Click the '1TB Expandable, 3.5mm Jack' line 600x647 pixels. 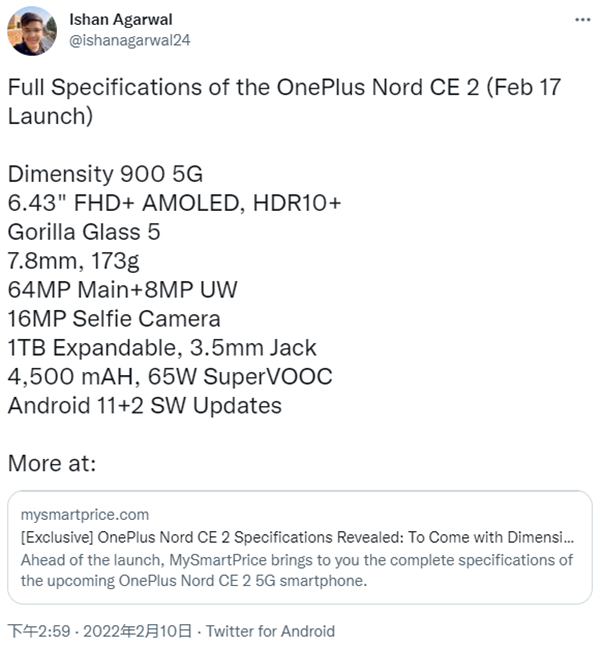point(162,348)
